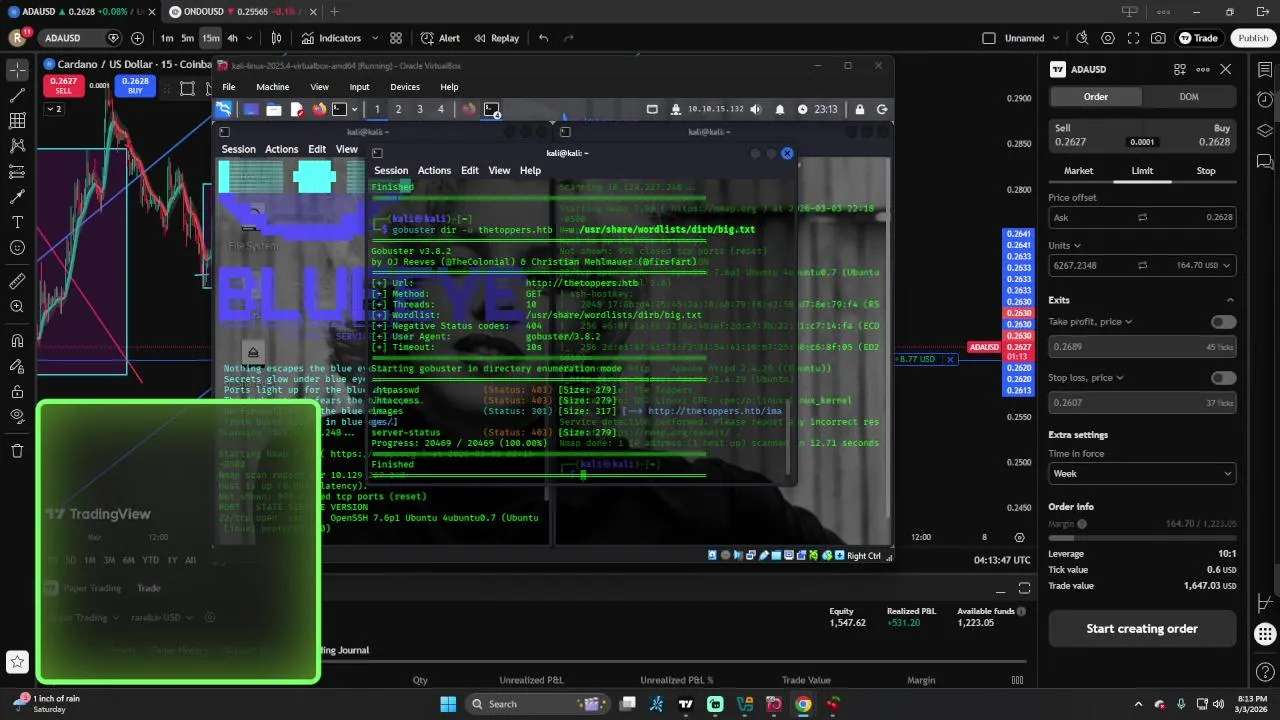This screenshot has height=720, width=1280.
Task: Click the Margin usage bar
Action: 1142,538
